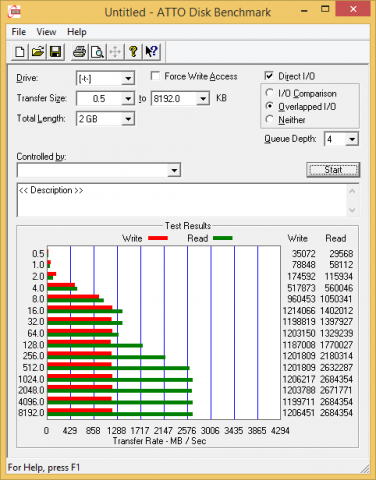Select the I/O Comparison radio button

pos(269,93)
